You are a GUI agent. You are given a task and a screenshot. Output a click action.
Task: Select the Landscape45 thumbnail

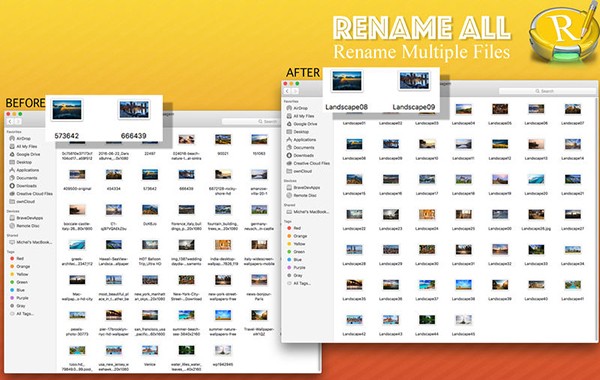coord(463,320)
